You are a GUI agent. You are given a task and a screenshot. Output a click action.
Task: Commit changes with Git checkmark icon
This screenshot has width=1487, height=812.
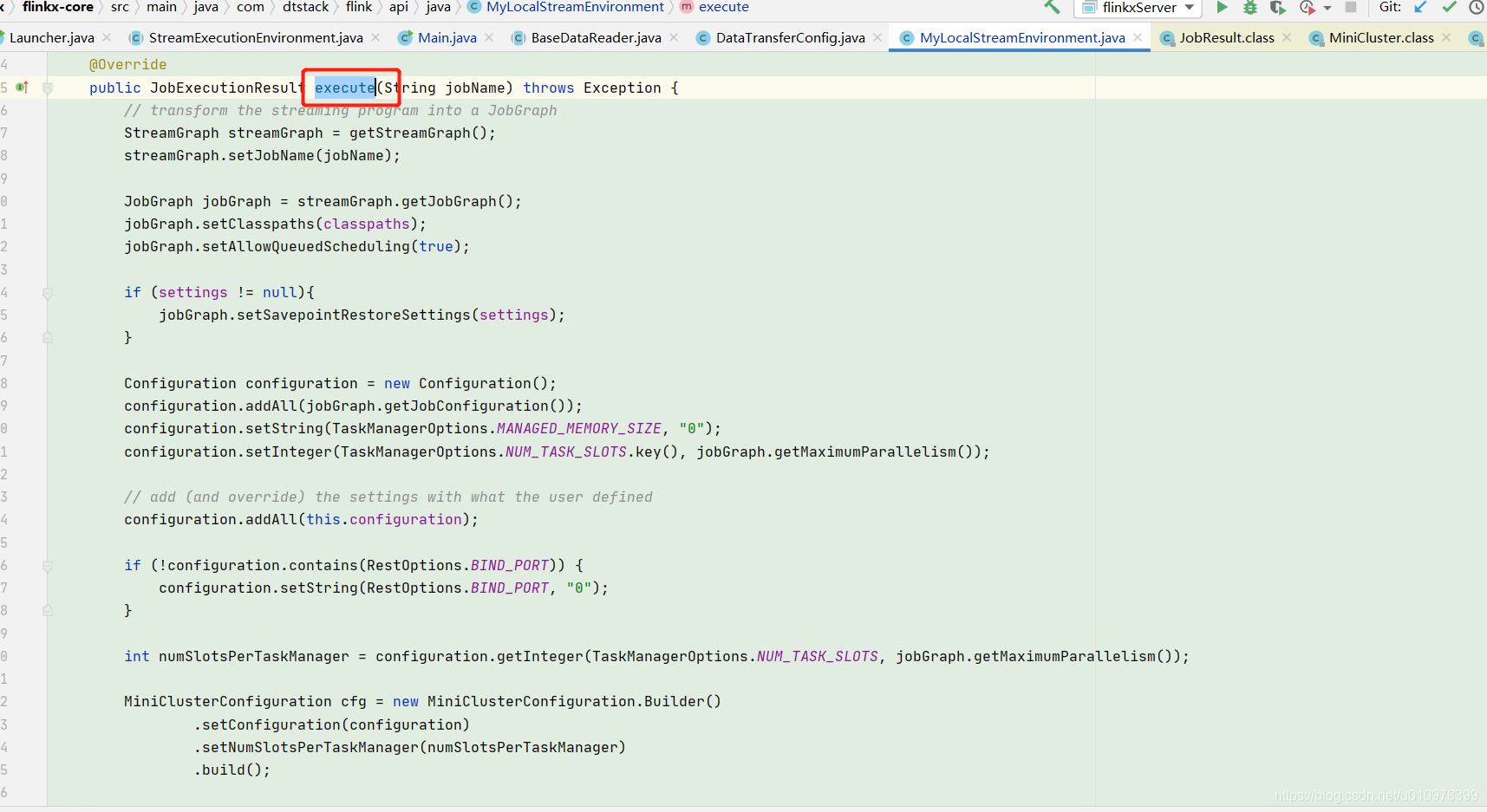point(1449,7)
